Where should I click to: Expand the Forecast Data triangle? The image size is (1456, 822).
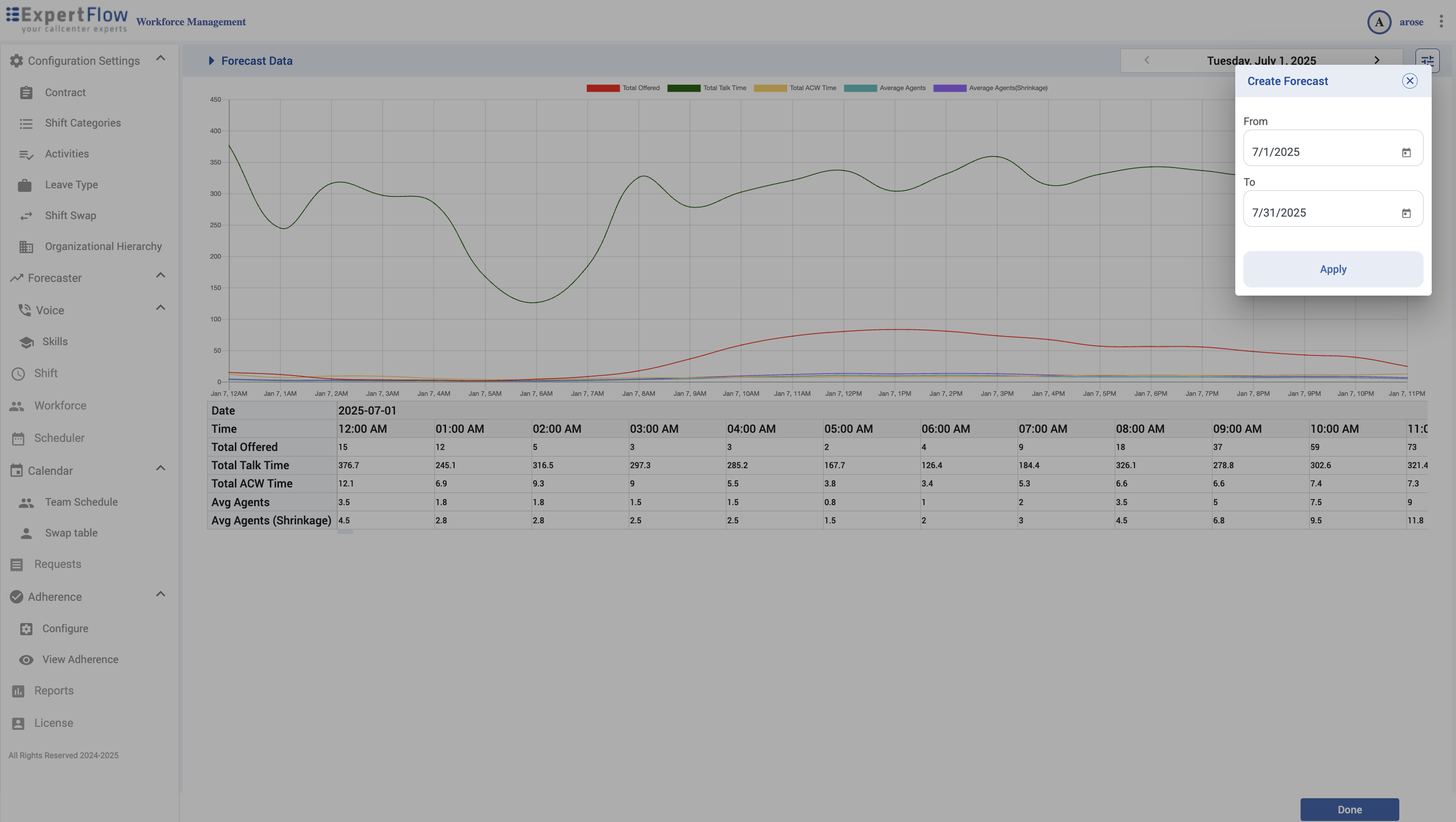tap(211, 60)
